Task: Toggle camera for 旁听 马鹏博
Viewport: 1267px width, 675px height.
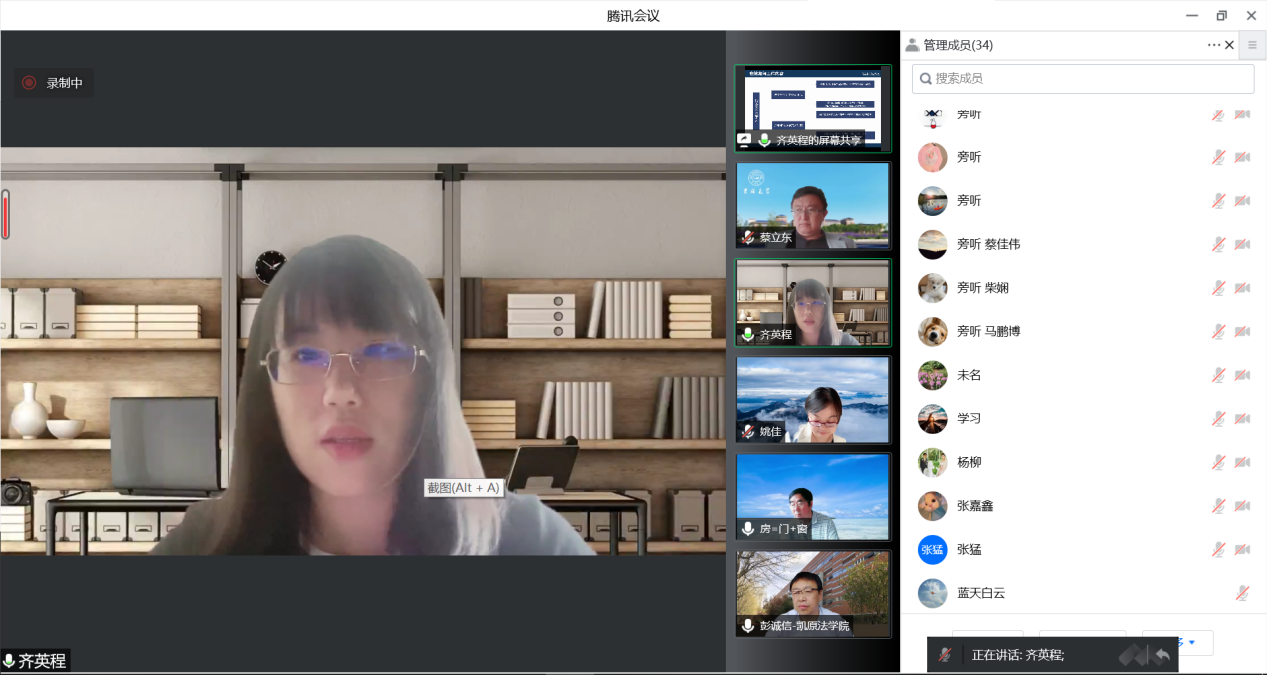Action: point(1242,331)
